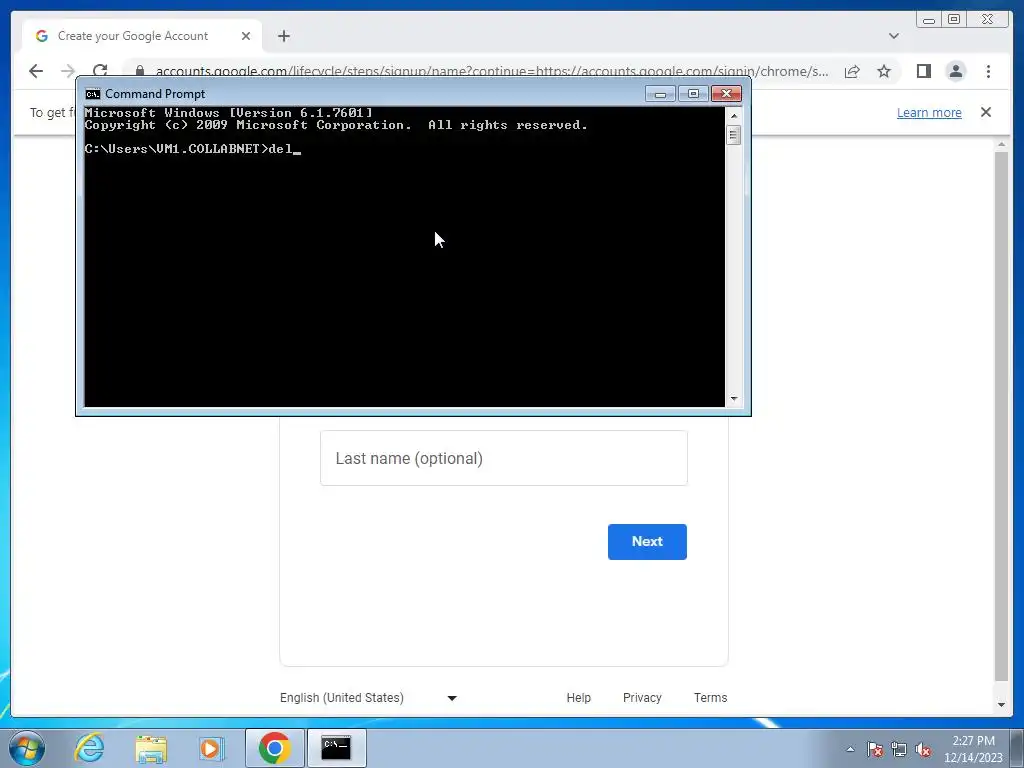
Task: Click the Chrome address bar URL
Action: tap(492, 71)
